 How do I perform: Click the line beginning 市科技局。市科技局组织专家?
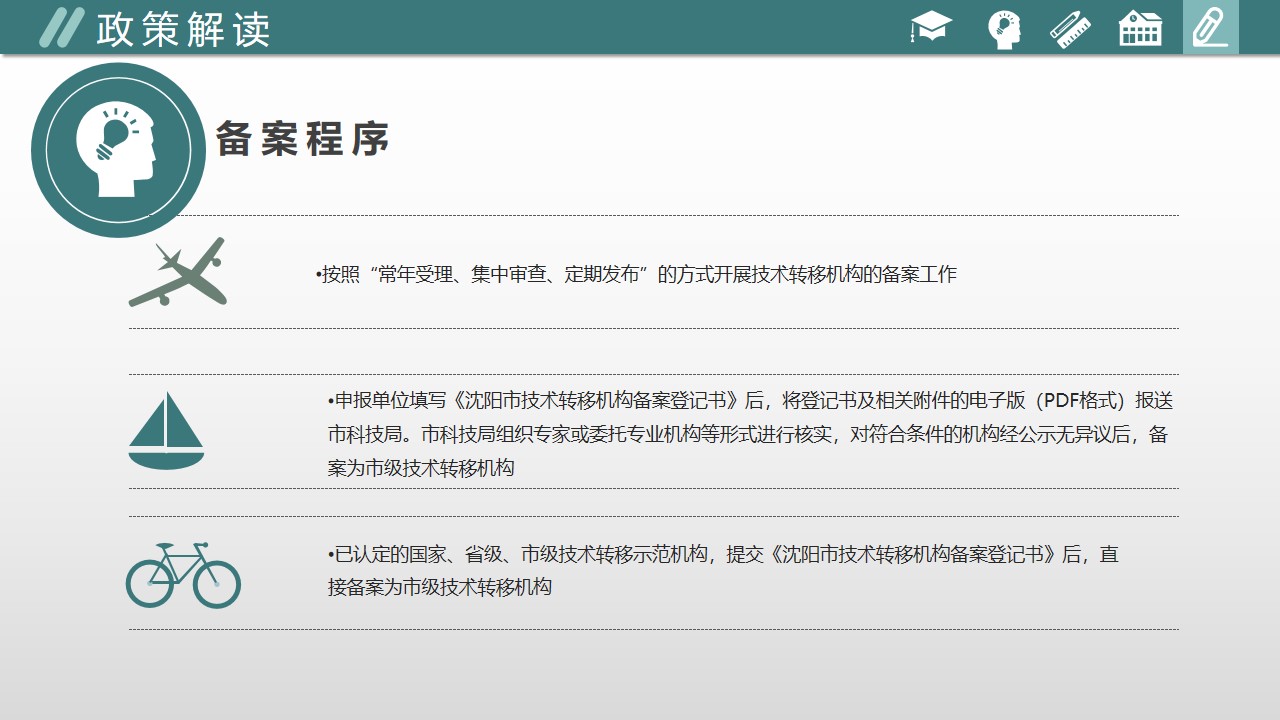click(x=748, y=435)
